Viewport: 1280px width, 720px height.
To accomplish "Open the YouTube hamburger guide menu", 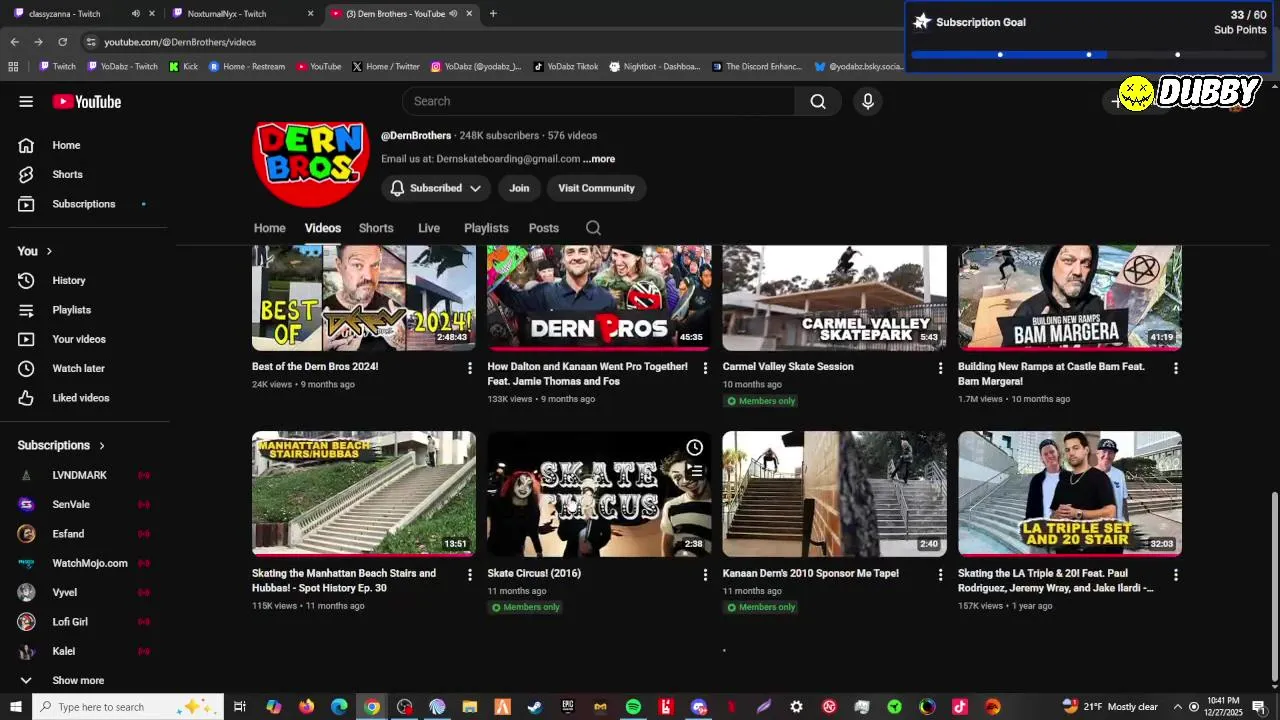I will click(x=26, y=101).
